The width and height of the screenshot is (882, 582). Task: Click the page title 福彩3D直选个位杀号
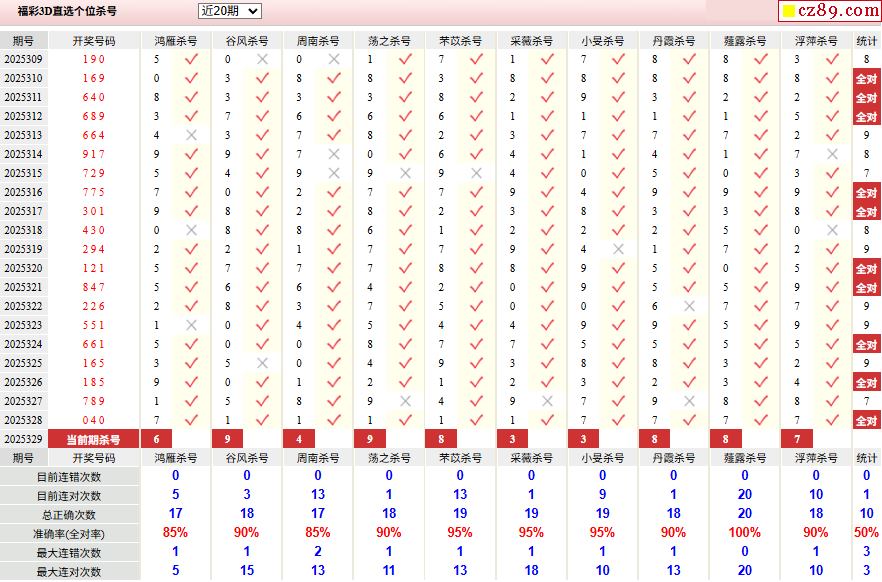(67, 11)
